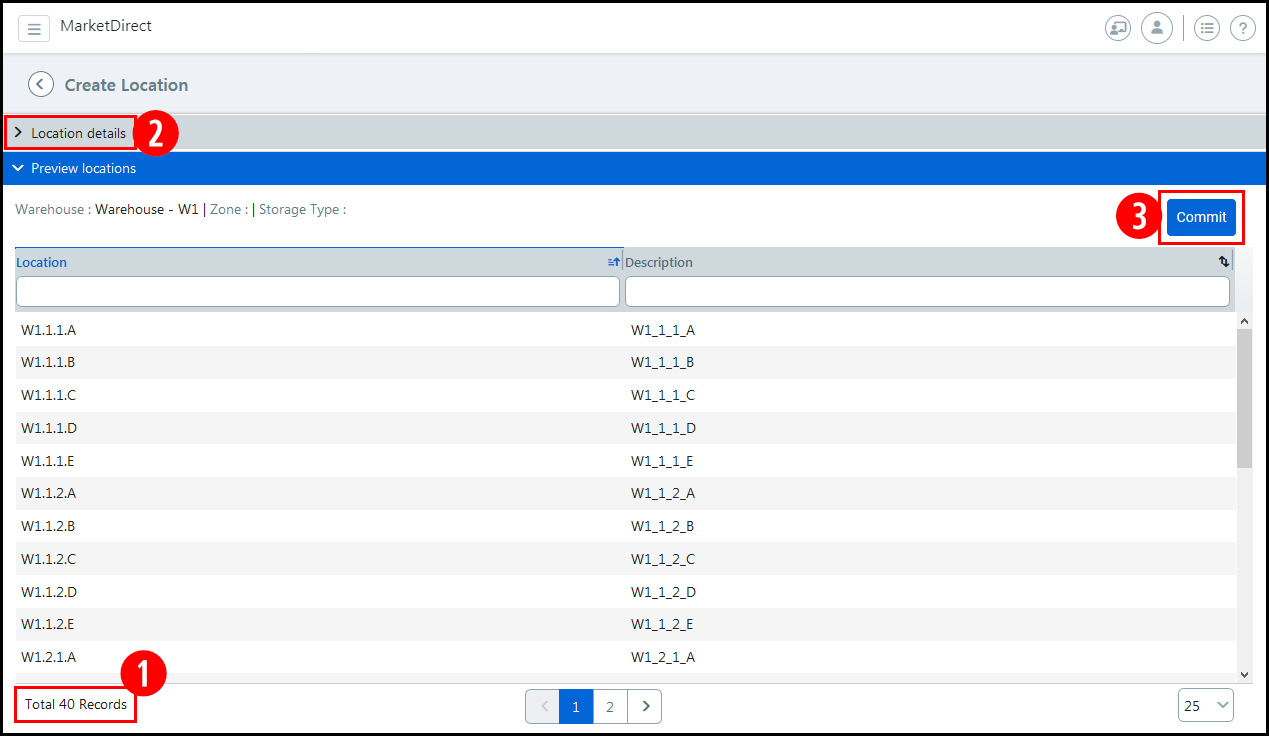Select page 1 in pagination
Image resolution: width=1269 pixels, height=736 pixels.
(x=576, y=706)
